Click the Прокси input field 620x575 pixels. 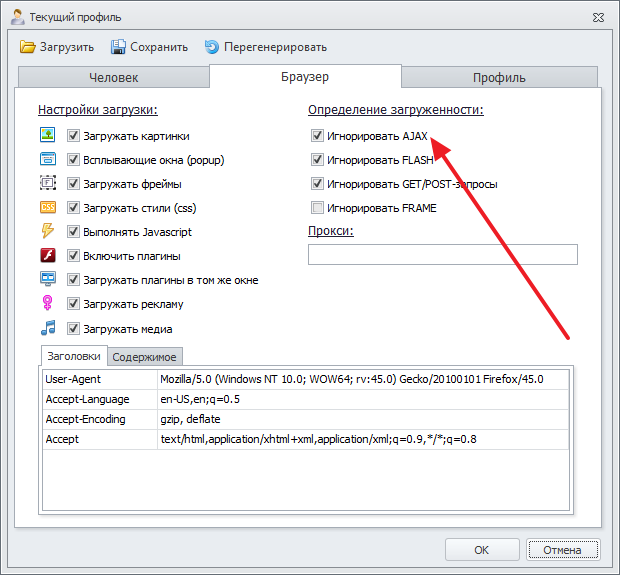pos(443,254)
